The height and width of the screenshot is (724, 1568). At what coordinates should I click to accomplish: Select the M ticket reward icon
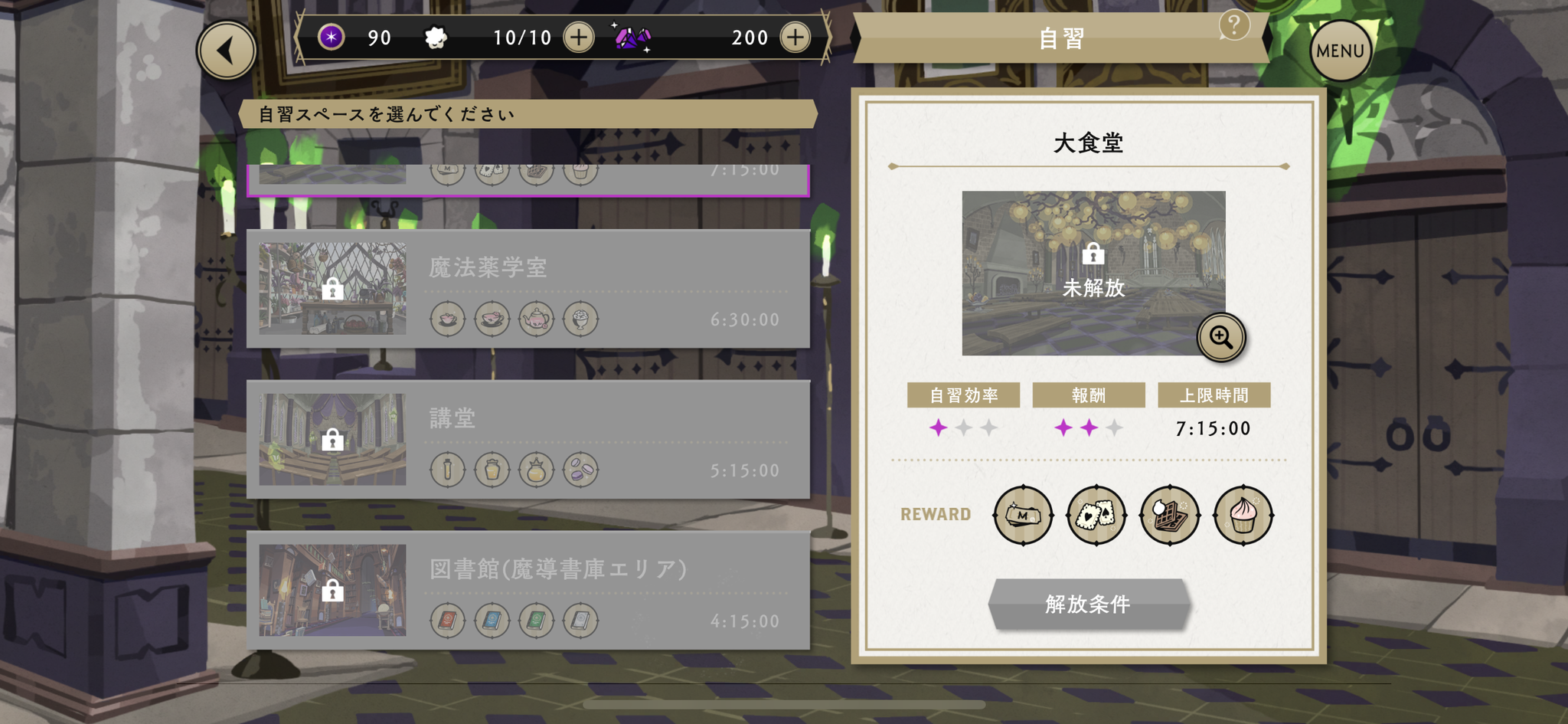click(x=1023, y=516)
